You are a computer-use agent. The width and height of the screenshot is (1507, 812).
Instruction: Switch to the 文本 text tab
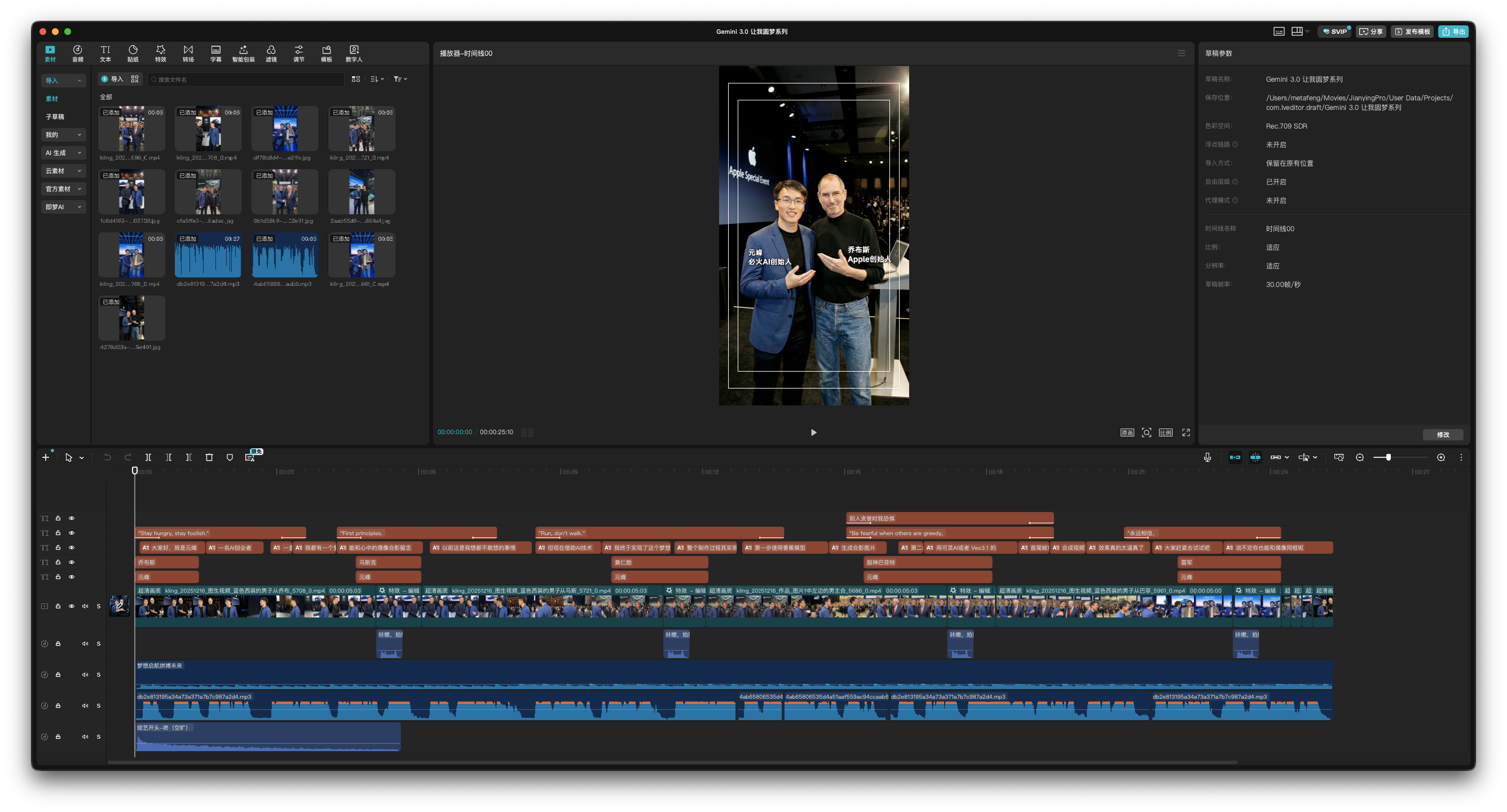coord(105,53)
